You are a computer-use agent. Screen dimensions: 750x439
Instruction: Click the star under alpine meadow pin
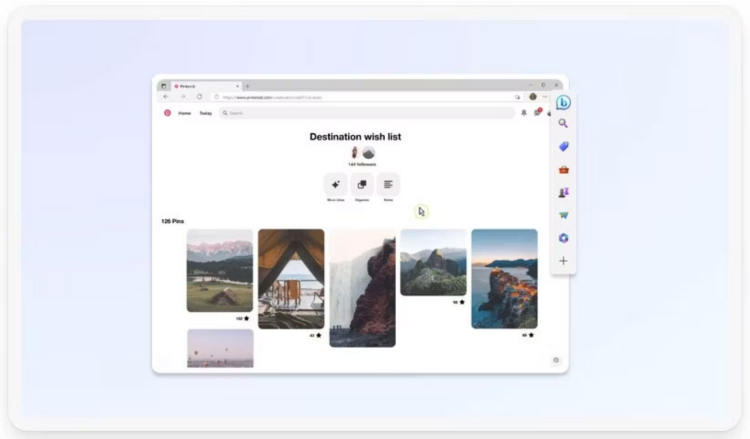[247, 318]
